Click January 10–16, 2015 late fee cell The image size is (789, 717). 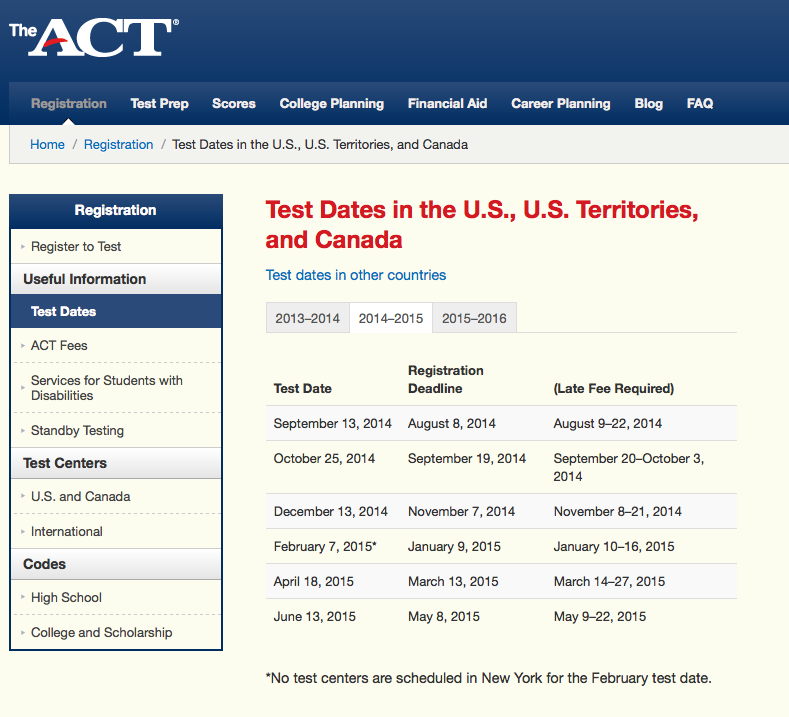click(614, 546)
